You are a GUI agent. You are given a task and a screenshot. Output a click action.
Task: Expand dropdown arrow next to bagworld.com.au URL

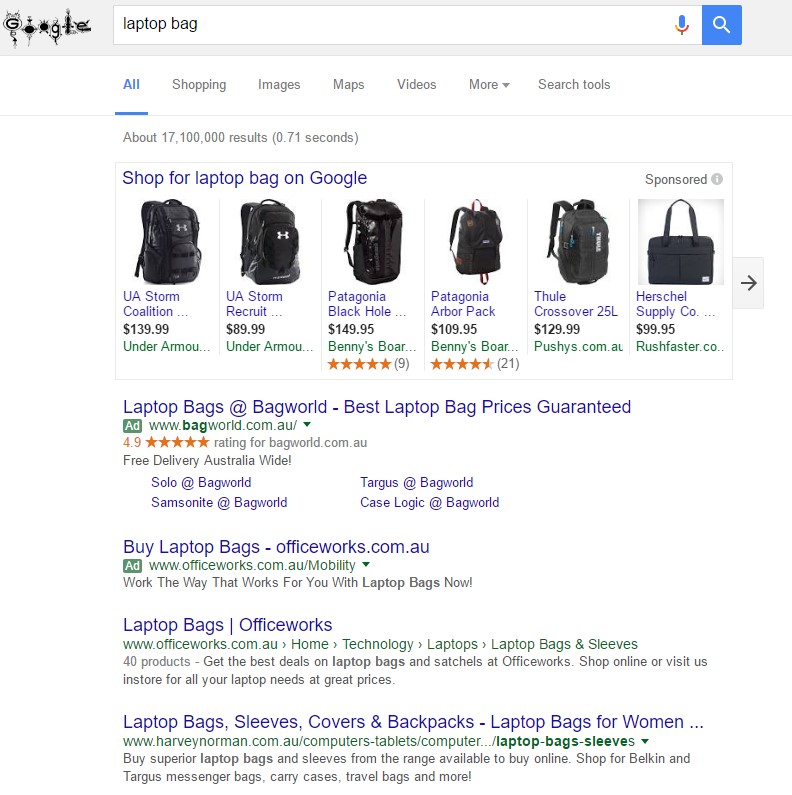pyautogui.click(x=307, y=424)
